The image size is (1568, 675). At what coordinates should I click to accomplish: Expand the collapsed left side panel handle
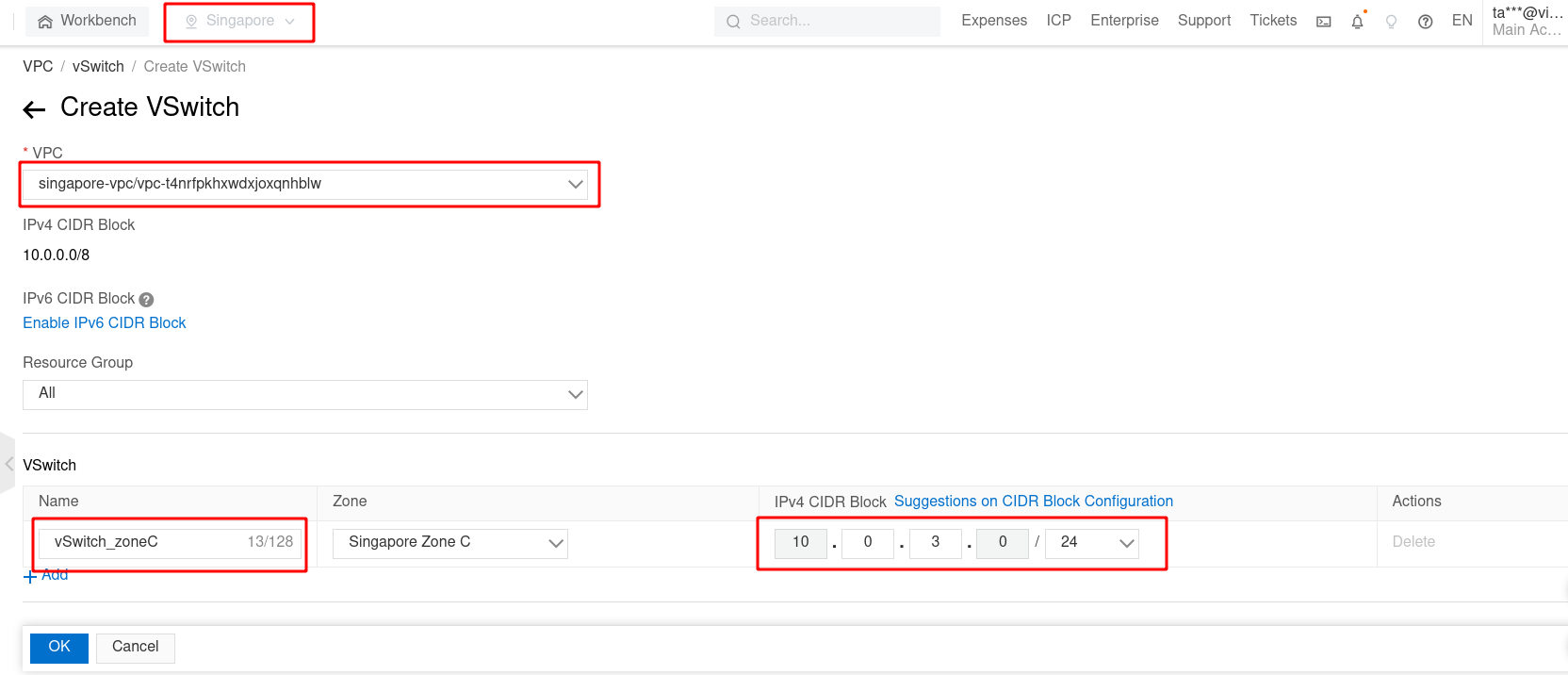coord(8,463)
